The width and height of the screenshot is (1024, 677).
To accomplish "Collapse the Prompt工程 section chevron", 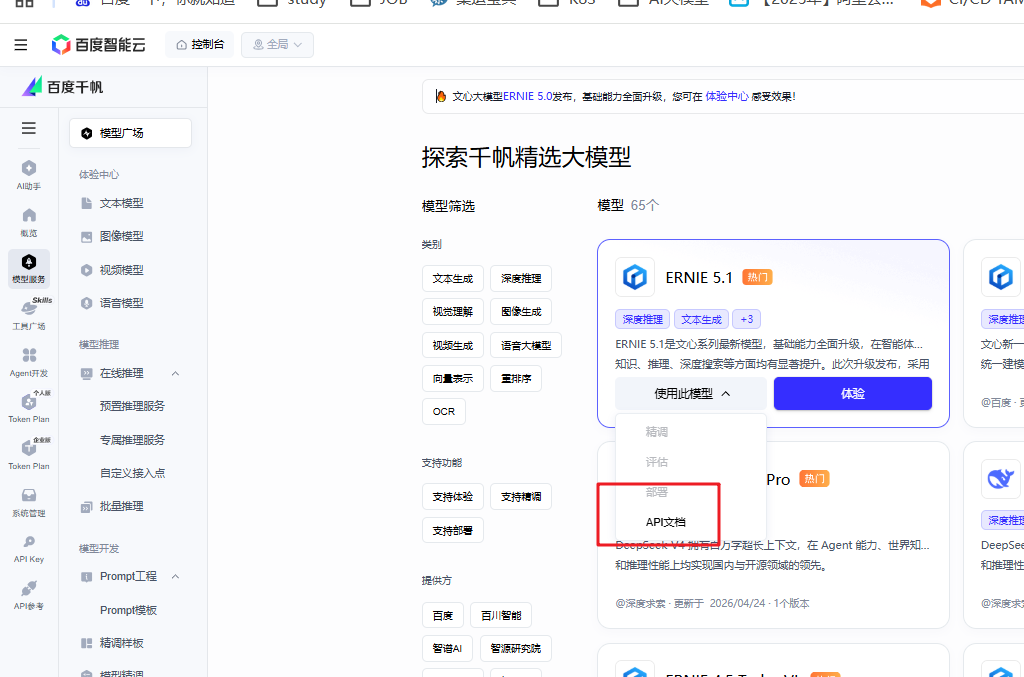I will [x=175, y=576].
